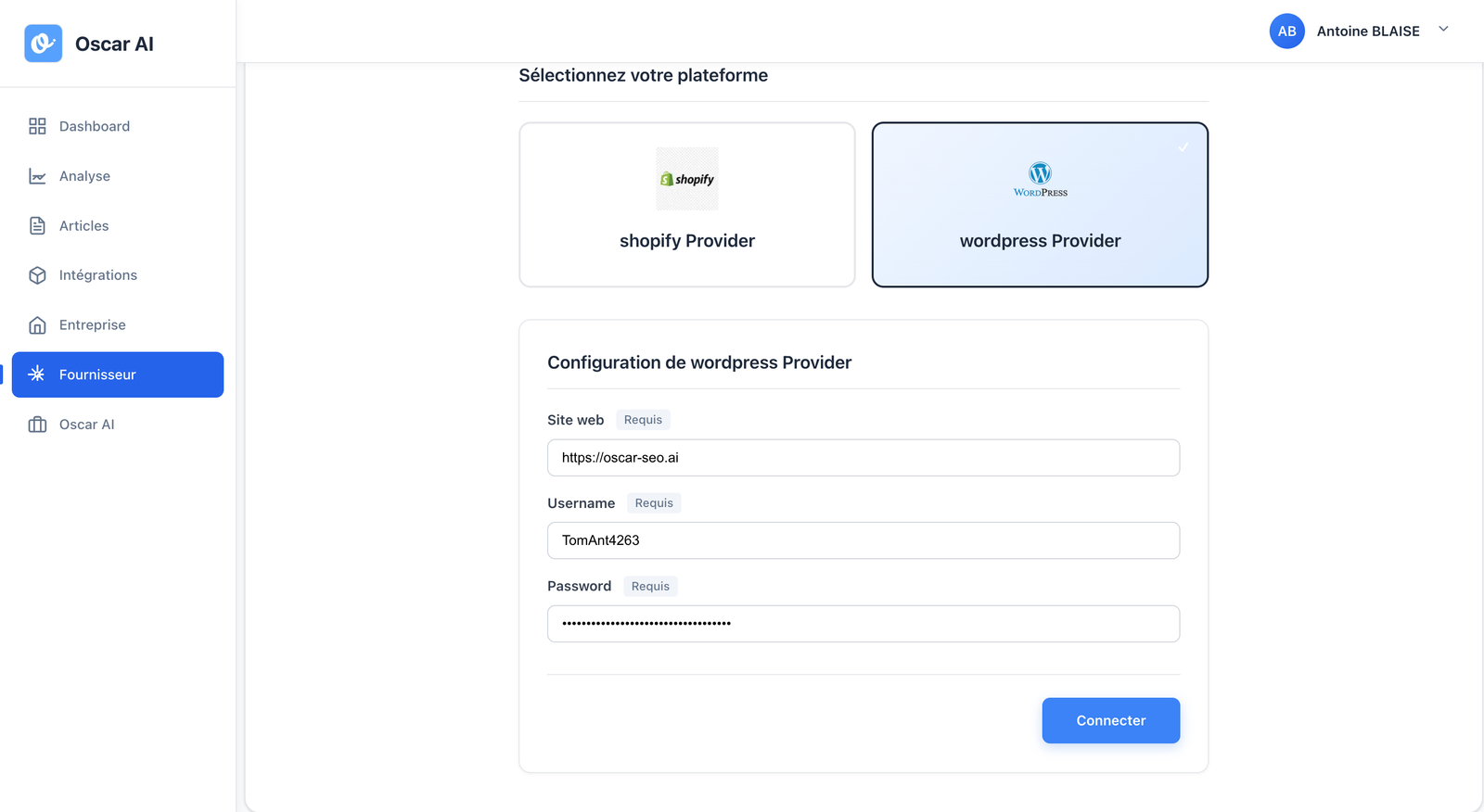Open the Antoine BLAISE profile menu

click(x=1367, y=32)
